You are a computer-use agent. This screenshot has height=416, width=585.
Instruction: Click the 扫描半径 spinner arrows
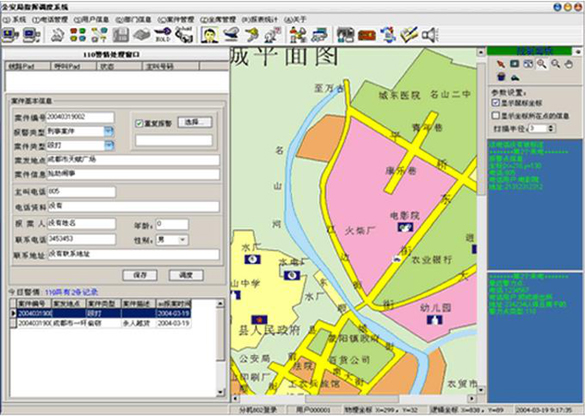point(551,128)
